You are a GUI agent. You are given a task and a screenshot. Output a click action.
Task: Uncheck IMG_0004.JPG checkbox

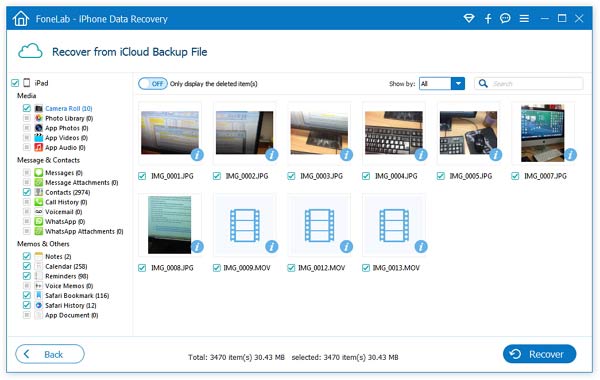(x=366, y=176)
